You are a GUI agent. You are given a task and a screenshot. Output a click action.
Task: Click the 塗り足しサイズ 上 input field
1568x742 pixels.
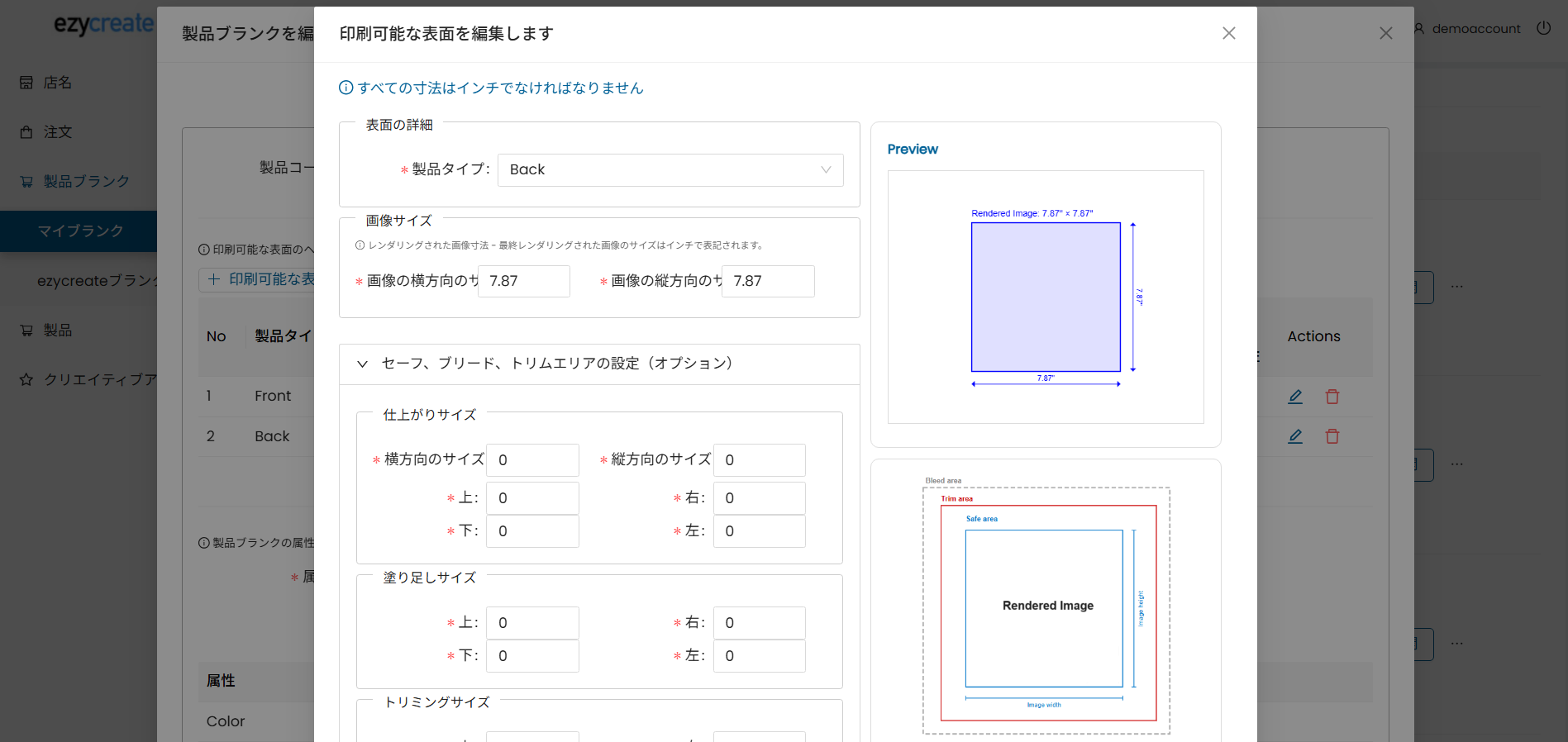pyautogui.click(x=532, y=623)
